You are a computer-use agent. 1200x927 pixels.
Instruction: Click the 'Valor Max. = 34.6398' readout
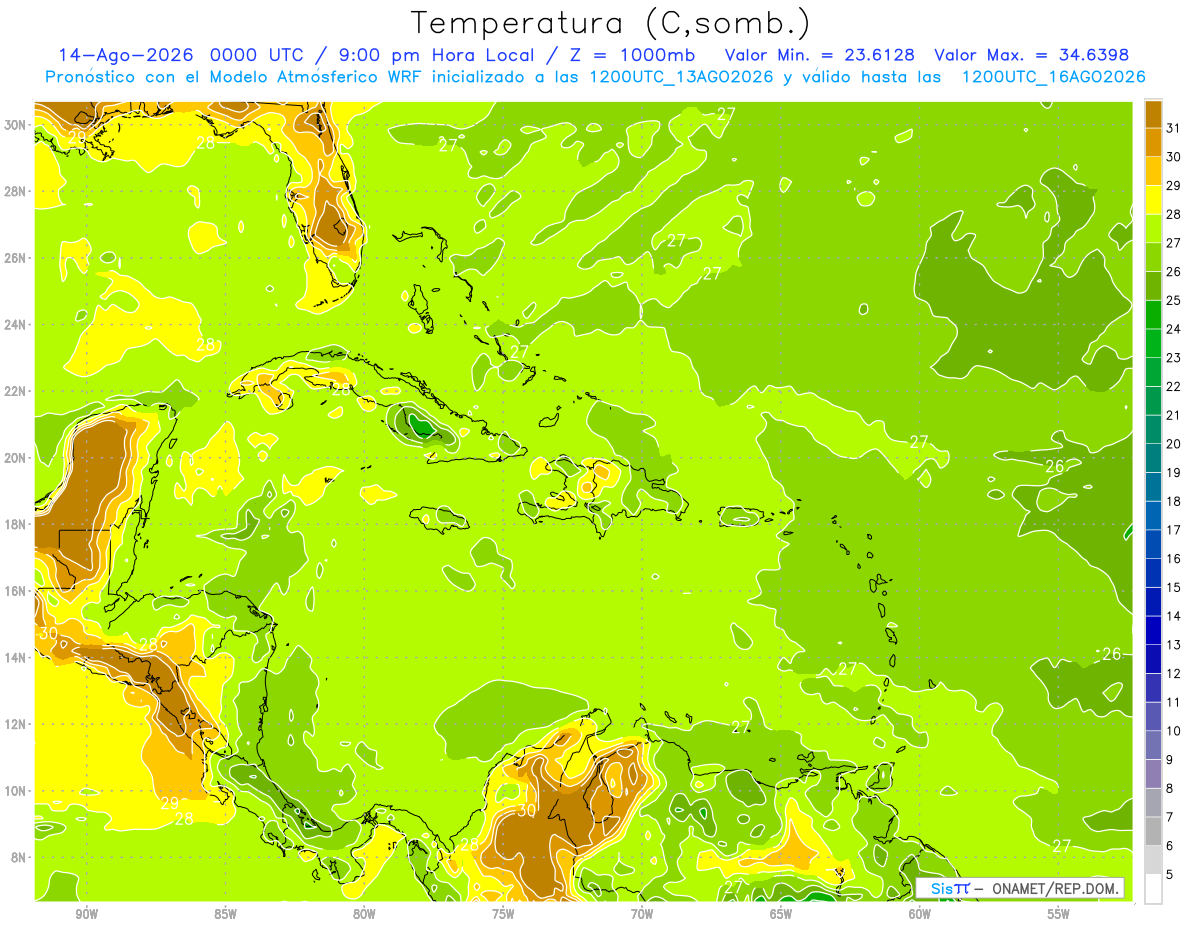pyautogui.click(x=1031, y=55)
